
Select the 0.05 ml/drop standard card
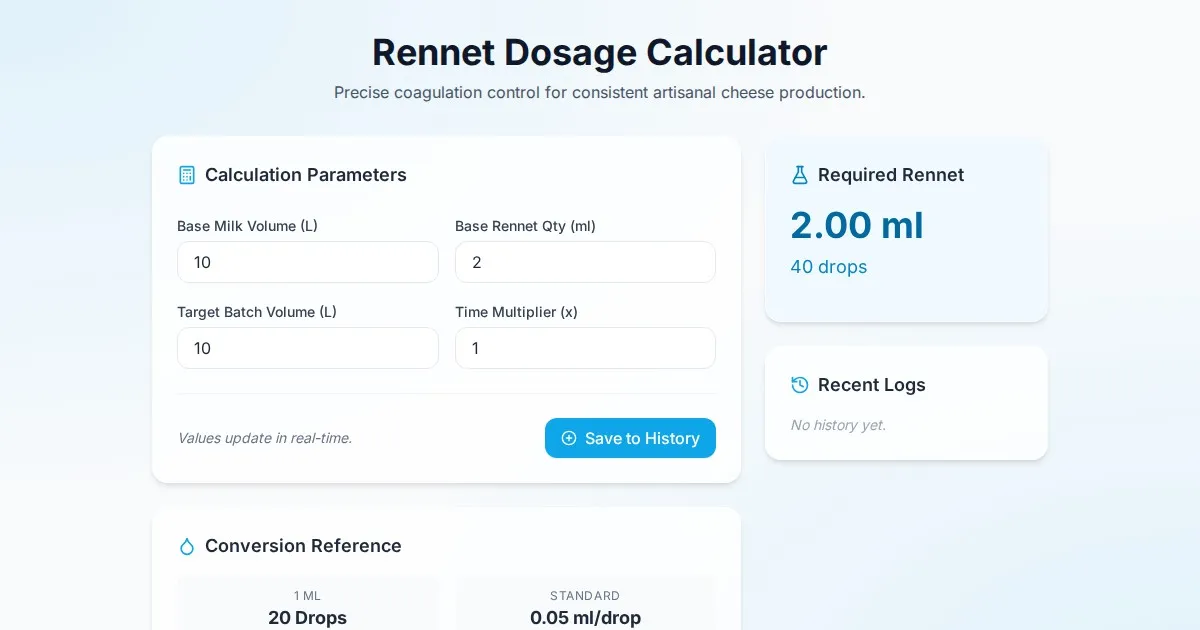(585, 606)
